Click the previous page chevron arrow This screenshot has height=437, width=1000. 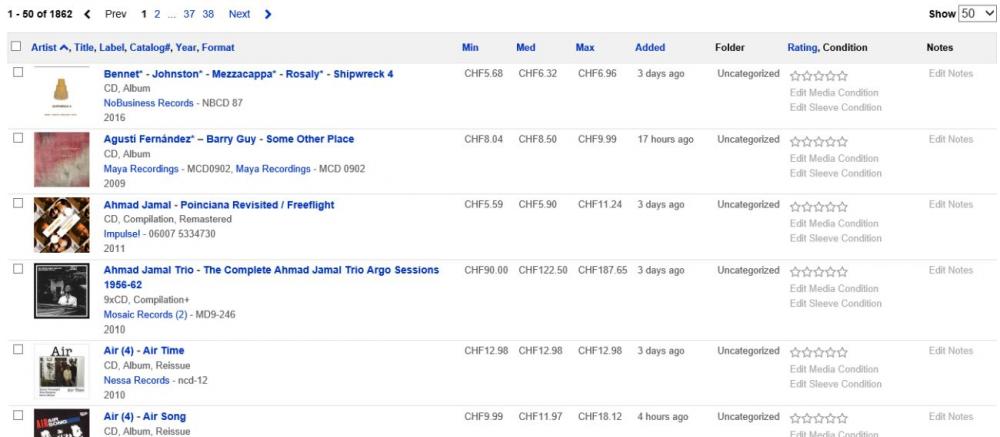click(x=87, y=14)
